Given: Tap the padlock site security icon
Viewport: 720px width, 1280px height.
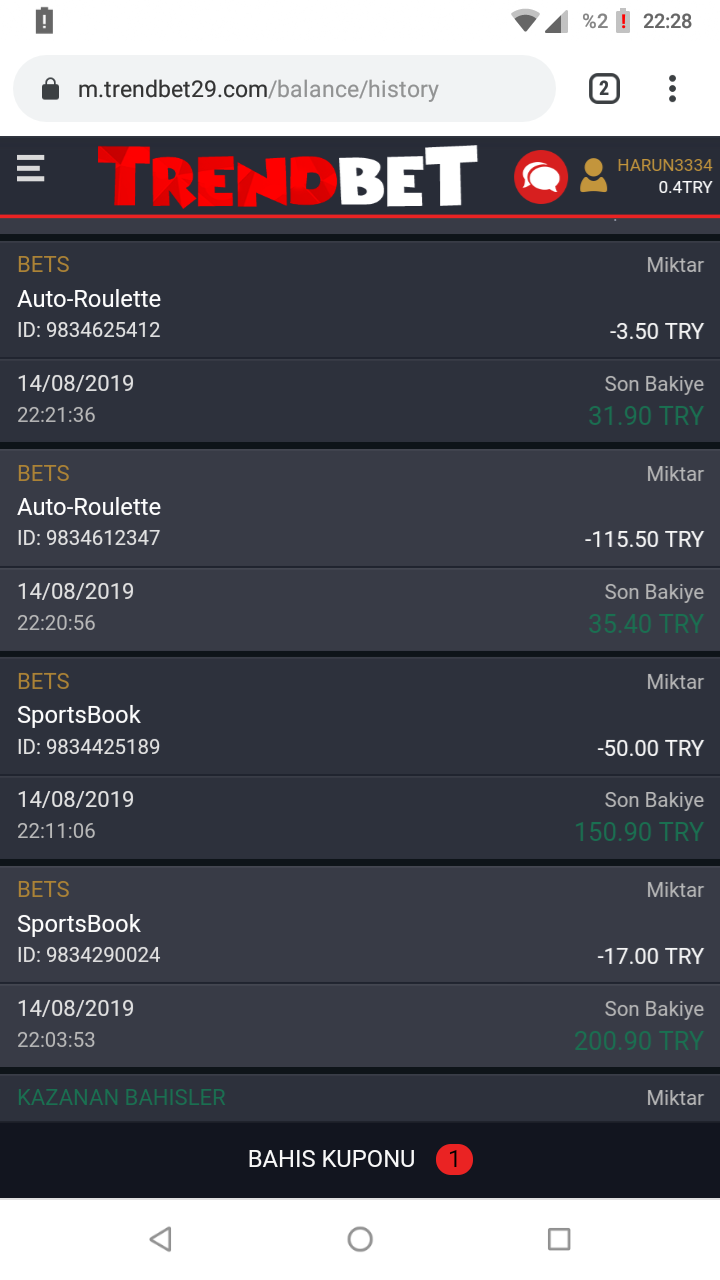Looking at the screenshot, I should [x=51, y=89].
